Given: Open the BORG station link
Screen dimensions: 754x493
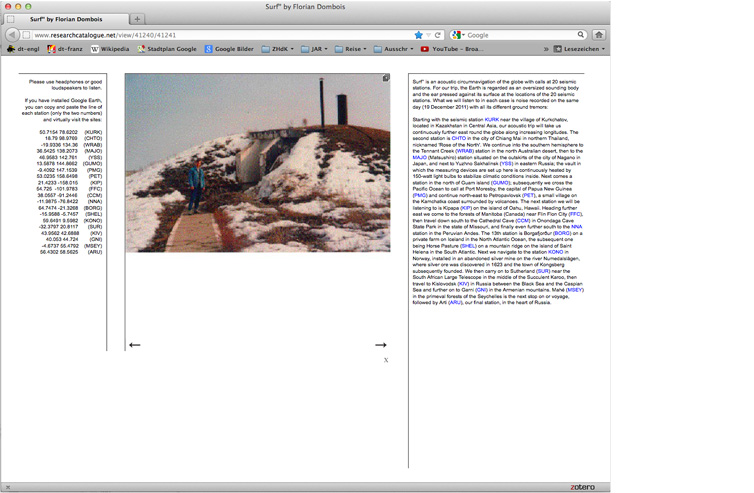Looking at the screenshot, I should 562,233.
